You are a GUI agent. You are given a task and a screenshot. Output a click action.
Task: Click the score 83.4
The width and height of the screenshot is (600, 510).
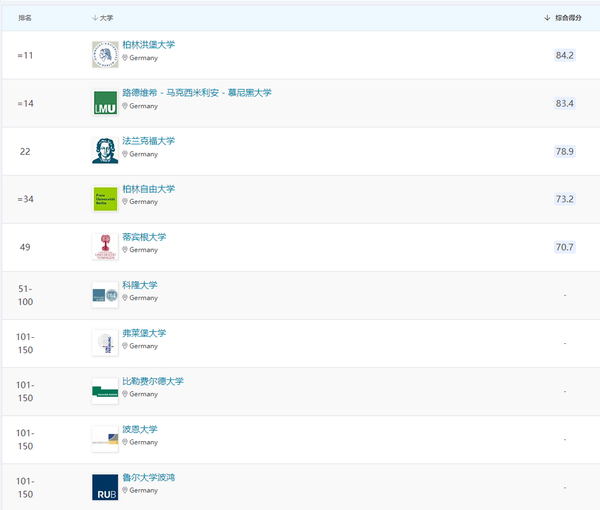[565, 103]
